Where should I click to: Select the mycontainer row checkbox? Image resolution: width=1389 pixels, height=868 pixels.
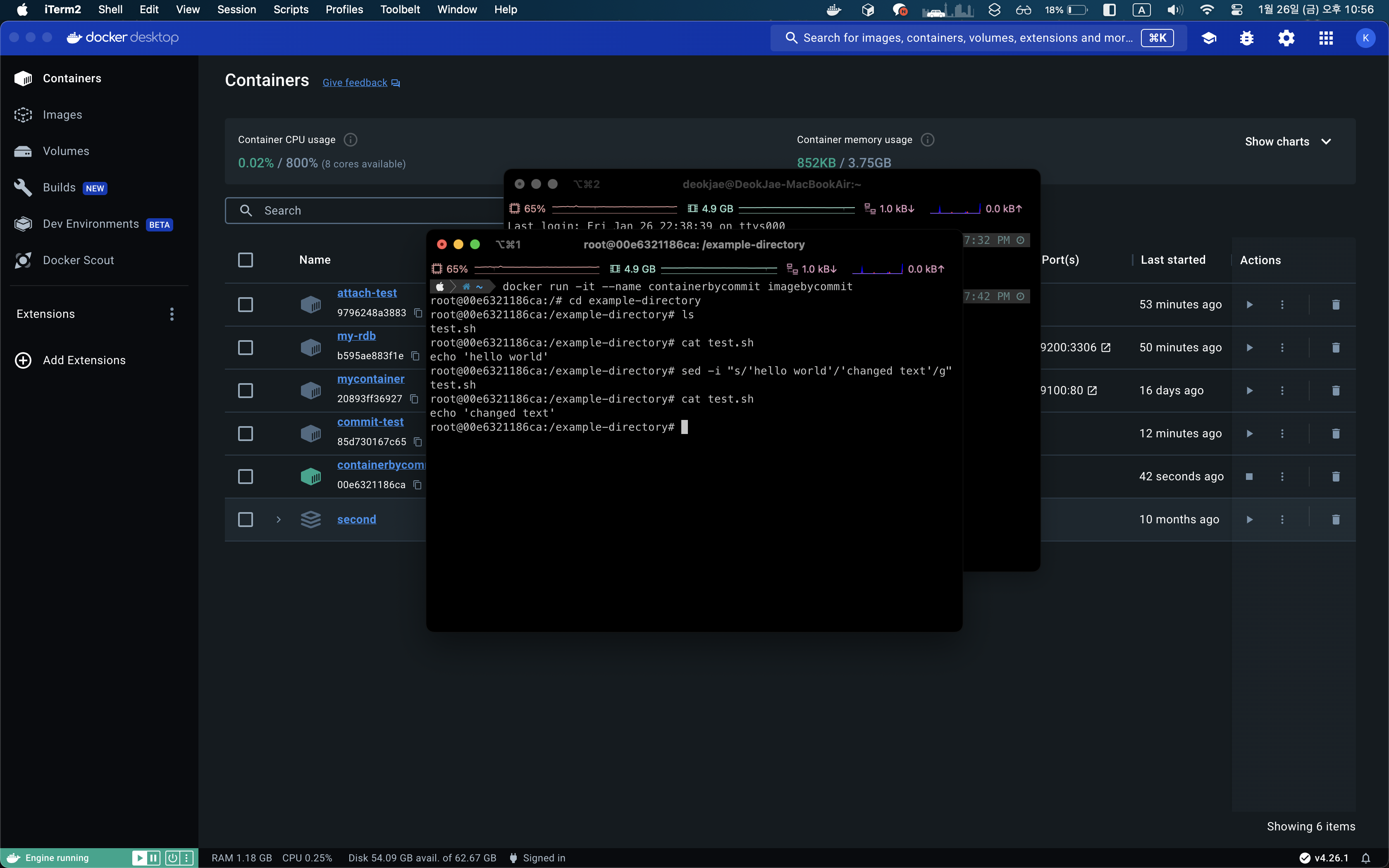click(245, 390)
